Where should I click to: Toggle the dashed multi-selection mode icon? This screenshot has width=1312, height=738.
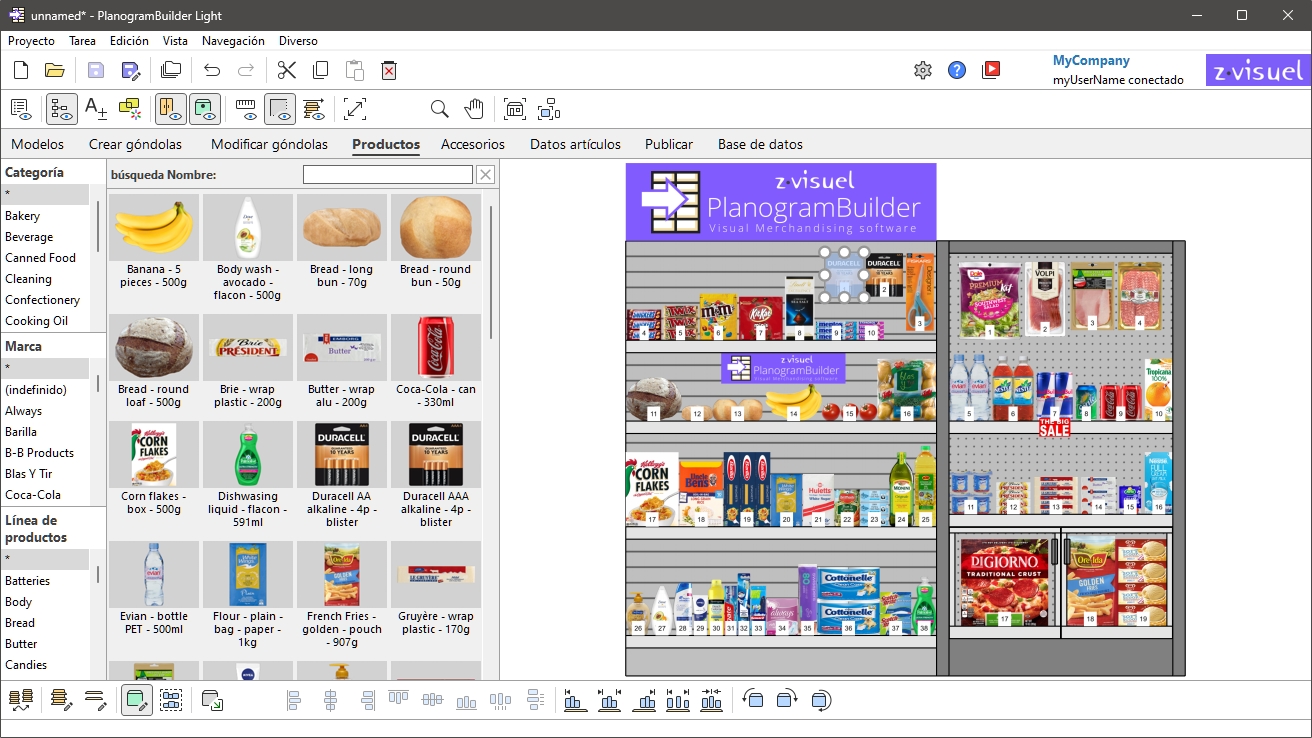[x=171, y=700]
